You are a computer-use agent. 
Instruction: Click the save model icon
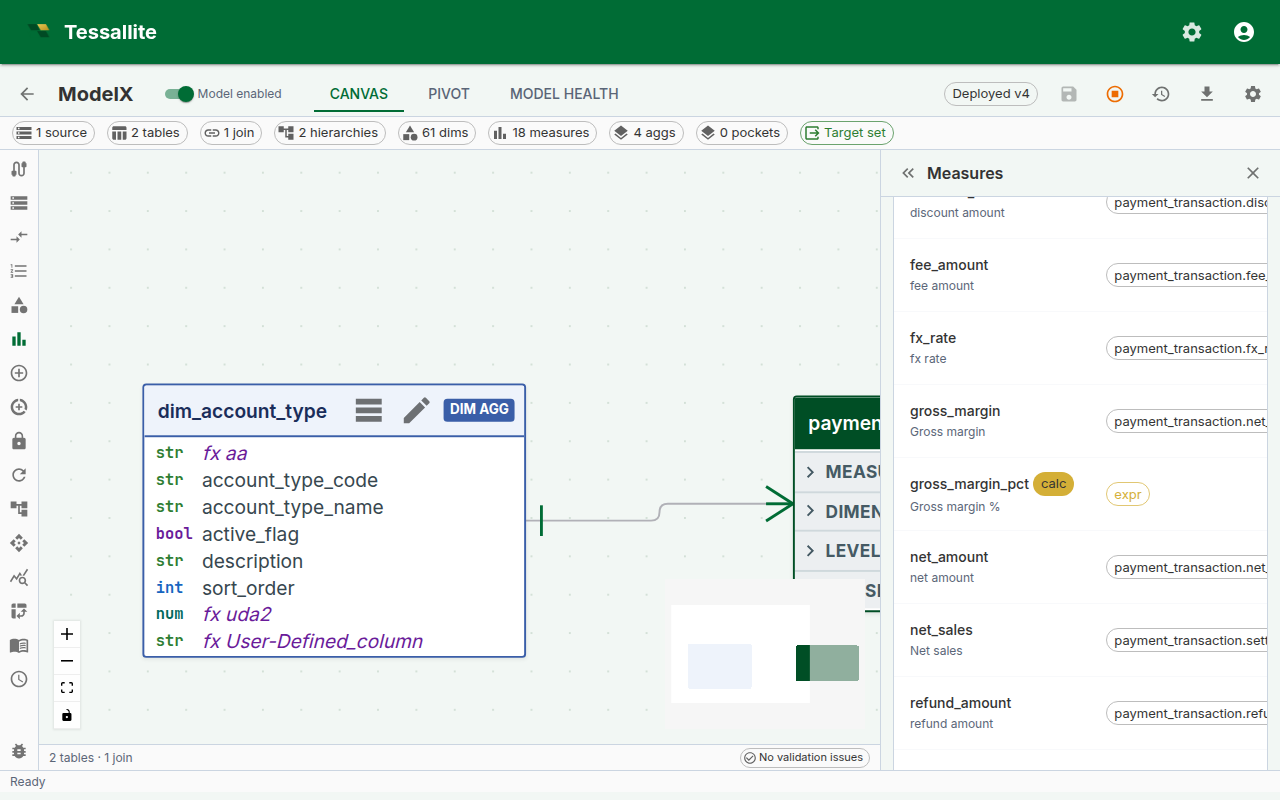click(x=1069, y=94)
